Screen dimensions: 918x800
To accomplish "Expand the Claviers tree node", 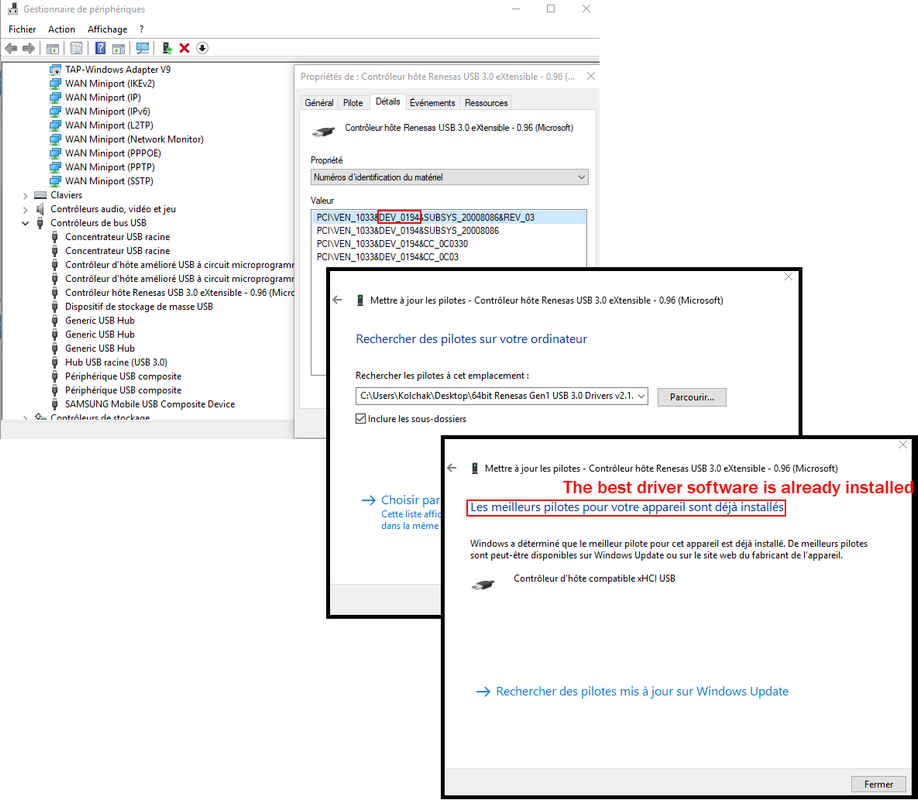I will [x=25, y=196].
